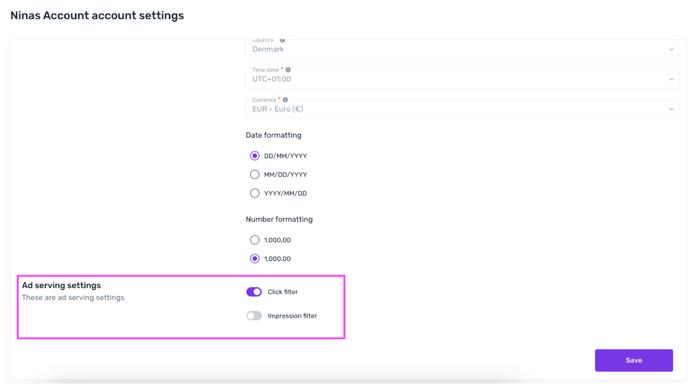Viewport: 688px width, 384px height.
Task: Click the Impression filter label text
Action: (x=292, y=316)
